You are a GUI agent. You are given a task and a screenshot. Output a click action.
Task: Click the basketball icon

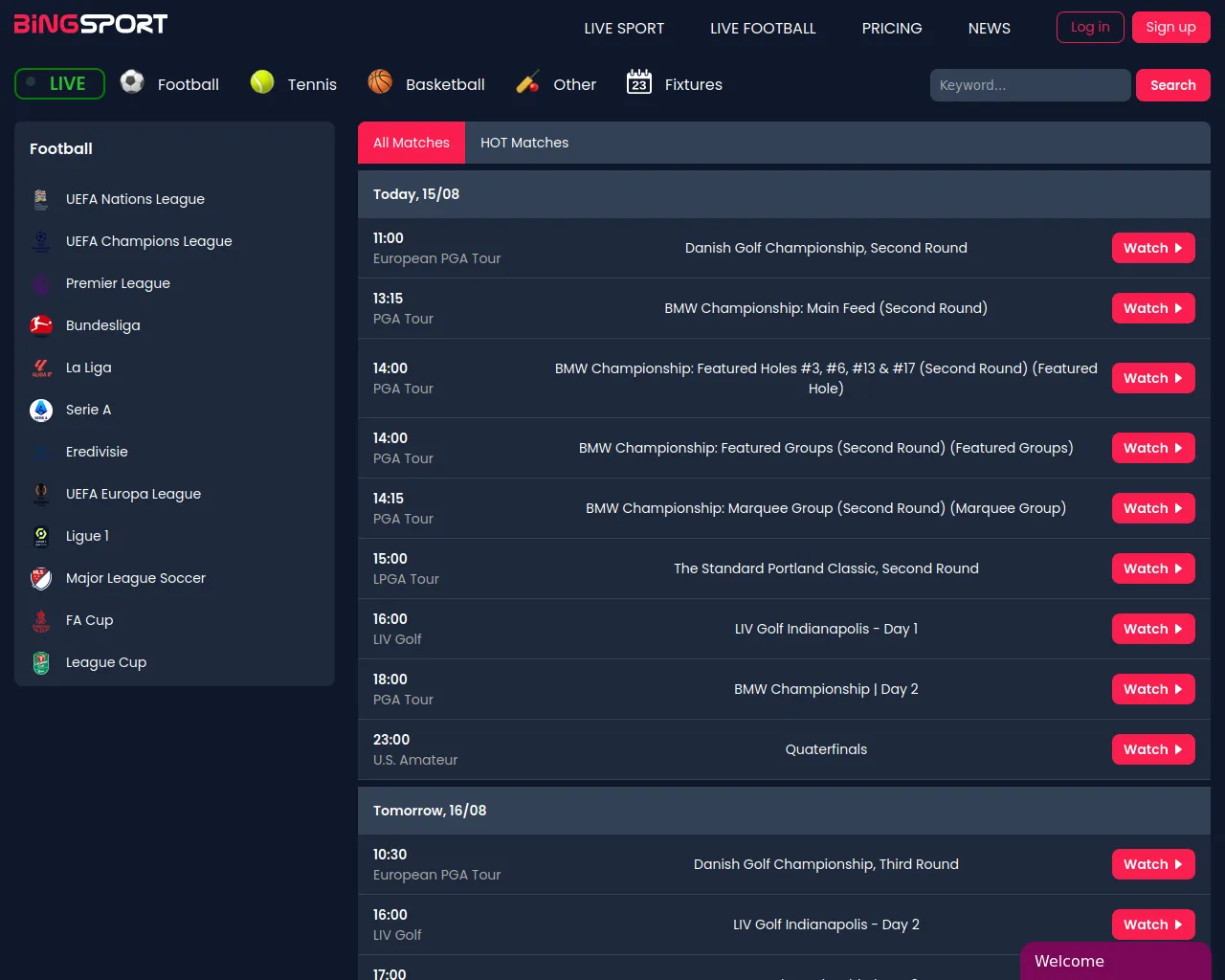pos(380,82)
